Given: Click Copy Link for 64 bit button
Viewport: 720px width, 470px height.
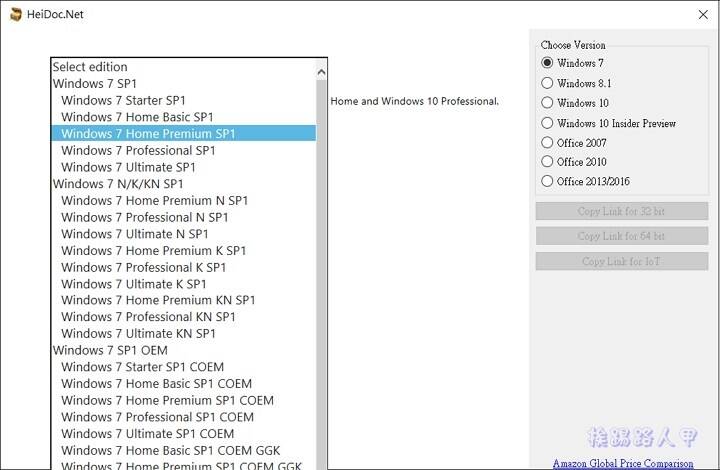Looking at the screenshot, I should [621, 236].
